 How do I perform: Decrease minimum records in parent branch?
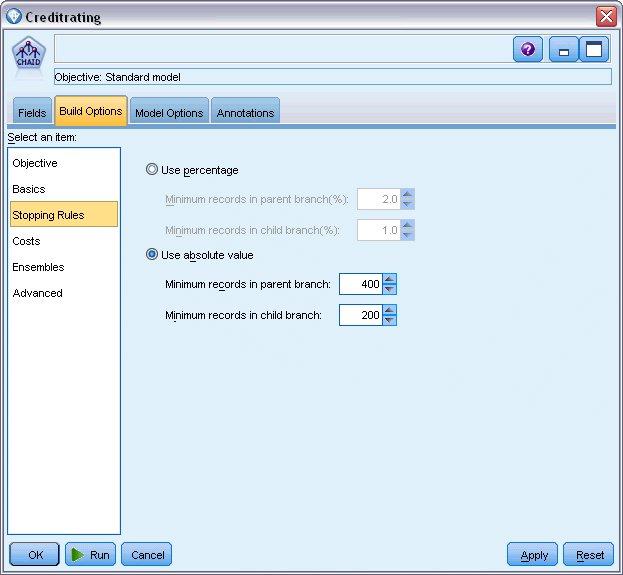tap(389, 289)
